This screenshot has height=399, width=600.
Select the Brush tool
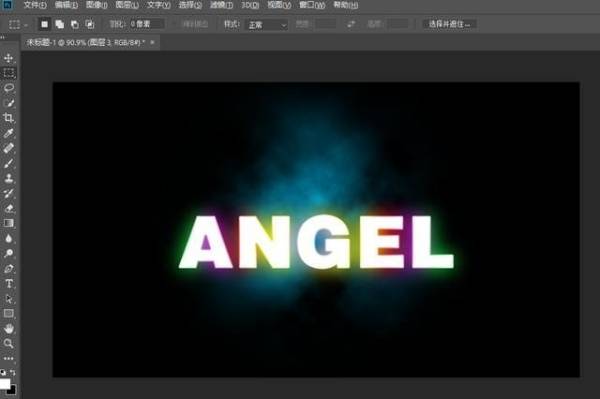8,163
